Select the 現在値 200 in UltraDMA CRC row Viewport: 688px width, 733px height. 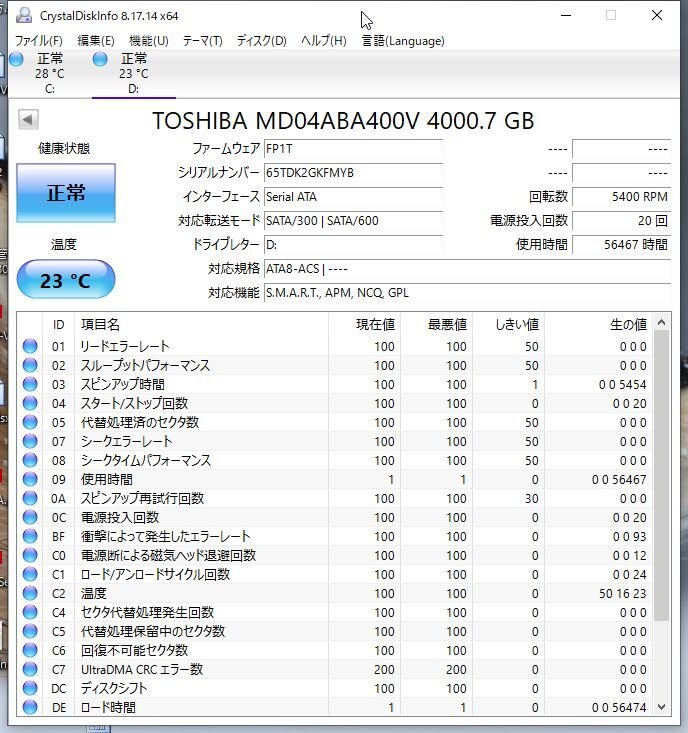[x=384, y=669]
